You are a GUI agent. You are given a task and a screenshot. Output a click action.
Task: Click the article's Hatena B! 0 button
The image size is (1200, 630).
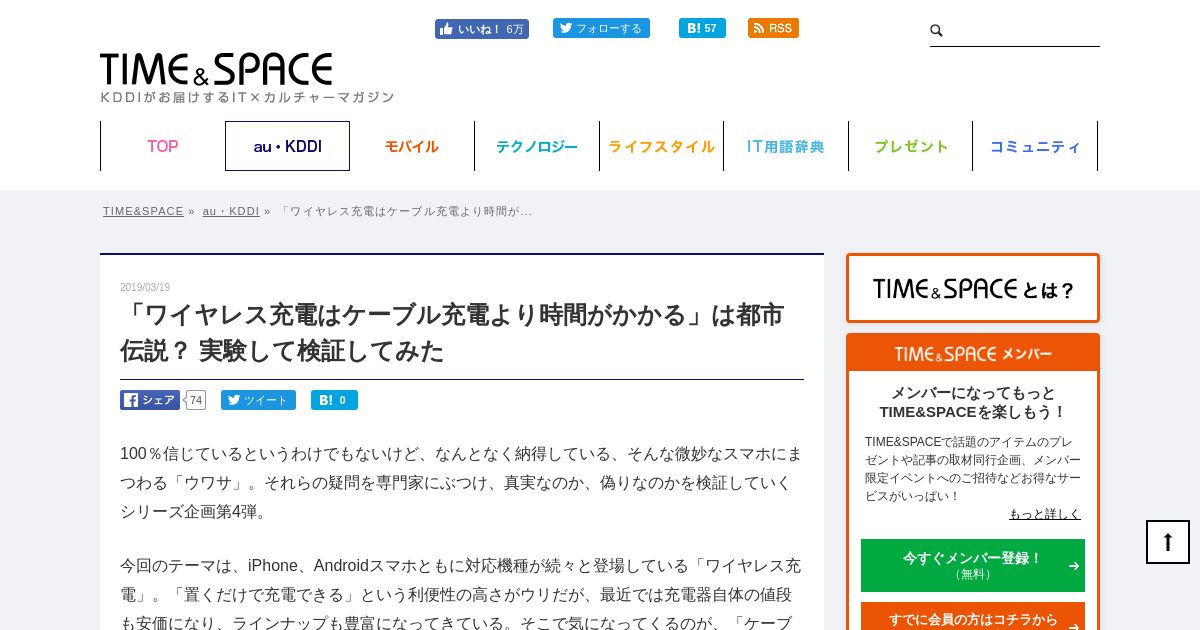point(334,400)
